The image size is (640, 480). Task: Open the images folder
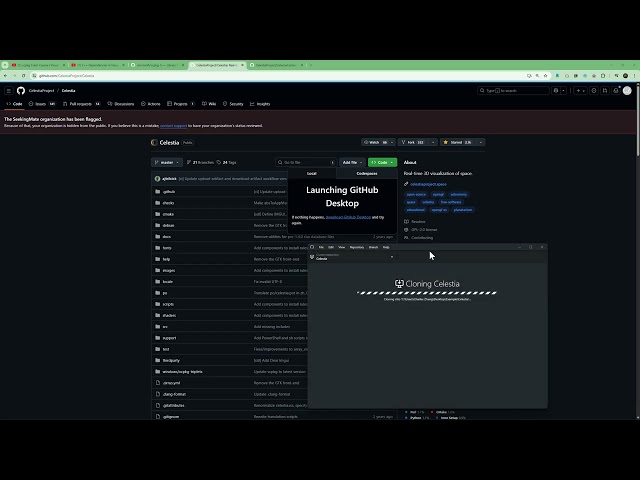coord(169,270)
